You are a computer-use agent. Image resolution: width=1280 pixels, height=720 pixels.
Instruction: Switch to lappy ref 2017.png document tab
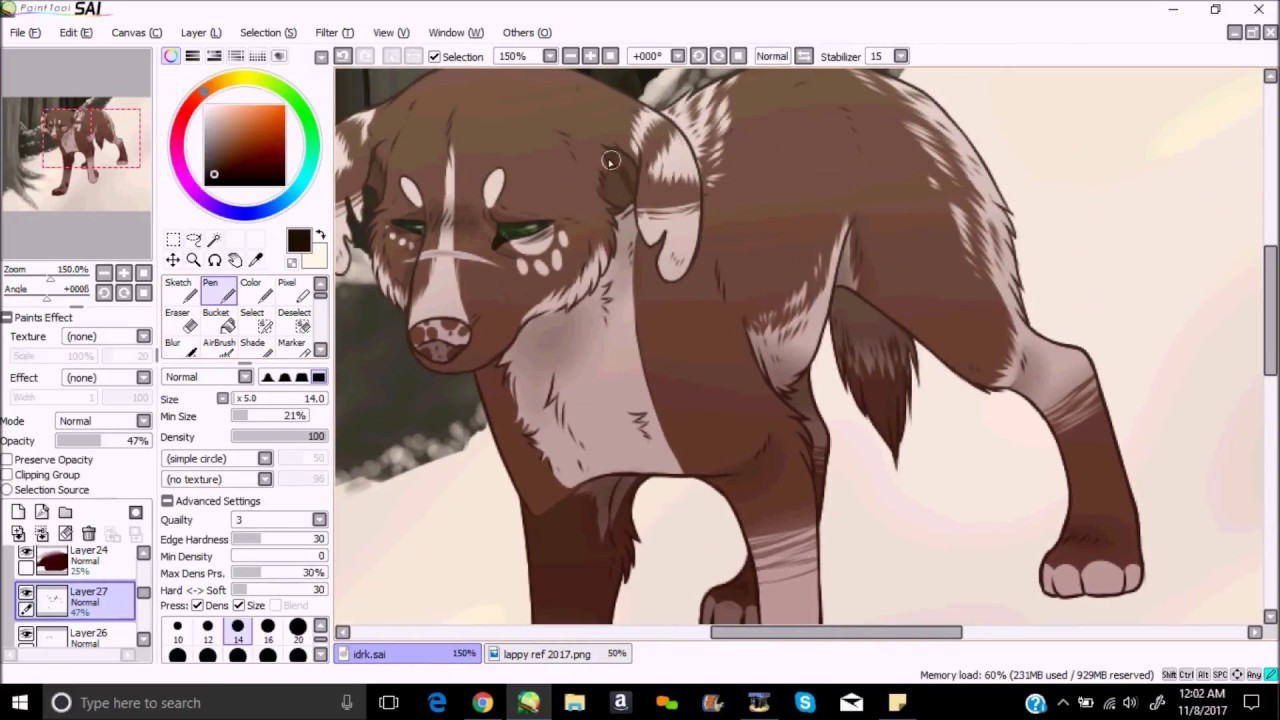click(557, 654)
